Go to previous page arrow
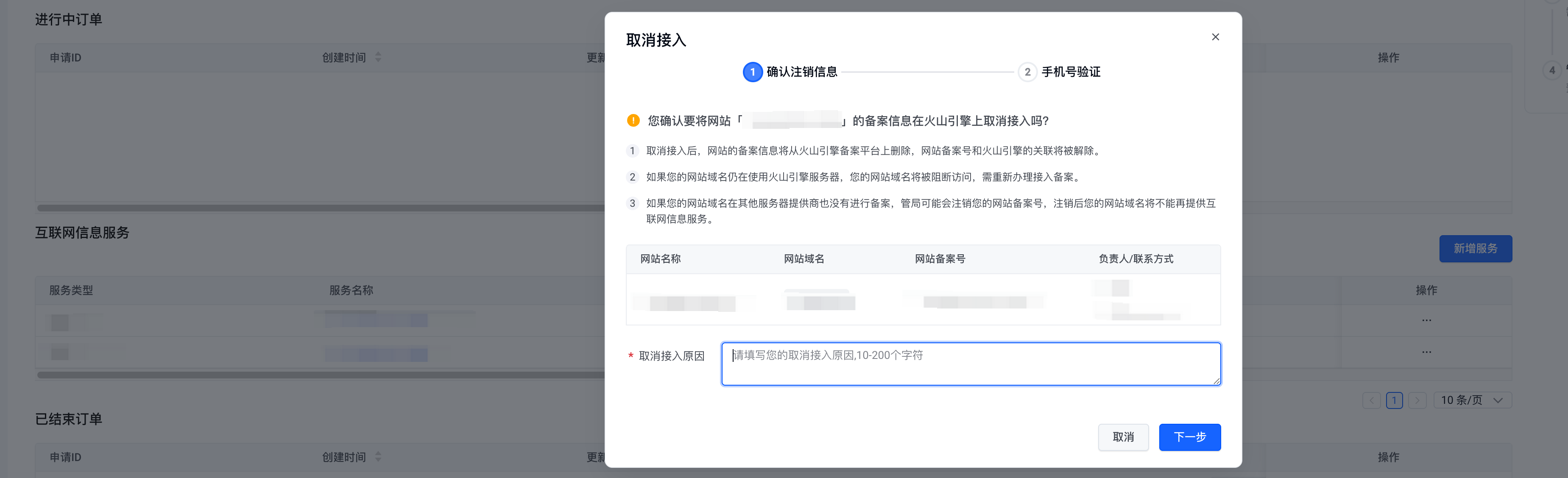1568x478 pixels. pyautogui.click(x=1371, y=400)
